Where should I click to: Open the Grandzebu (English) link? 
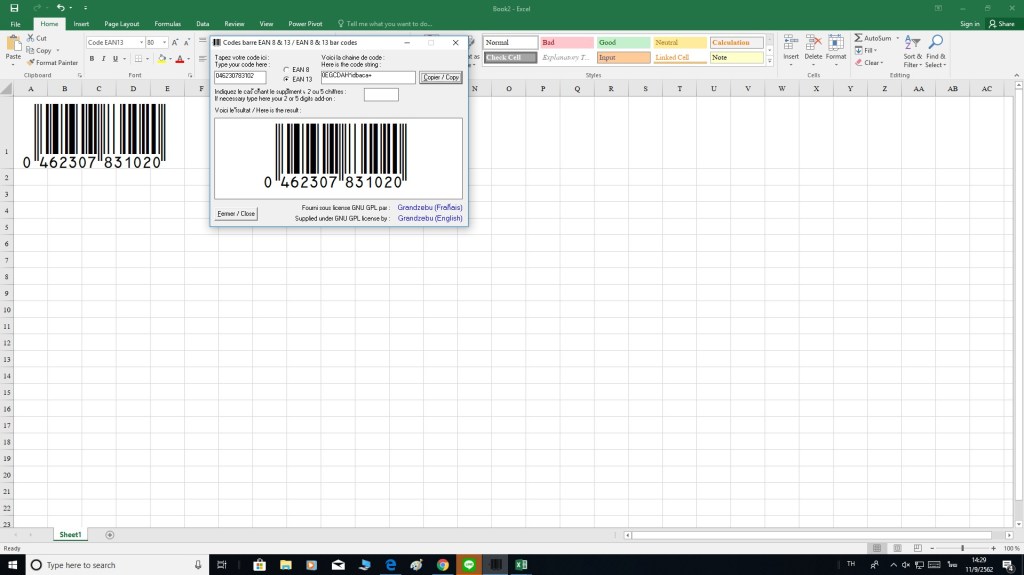(x=429, y=217)
